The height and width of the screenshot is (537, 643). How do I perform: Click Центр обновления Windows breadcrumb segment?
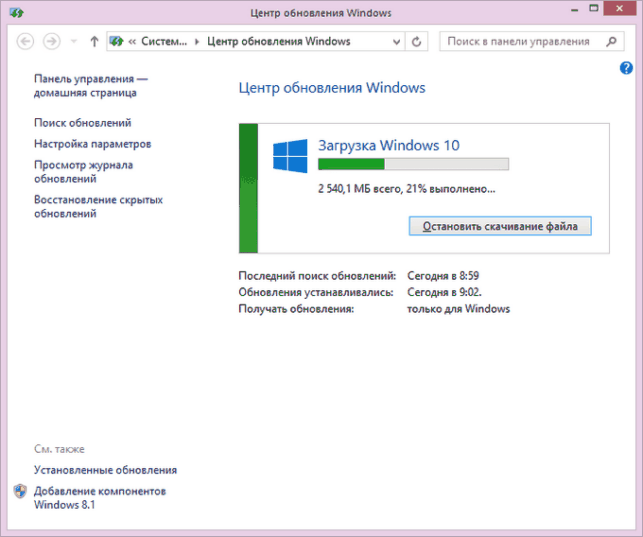pos(278,41)
